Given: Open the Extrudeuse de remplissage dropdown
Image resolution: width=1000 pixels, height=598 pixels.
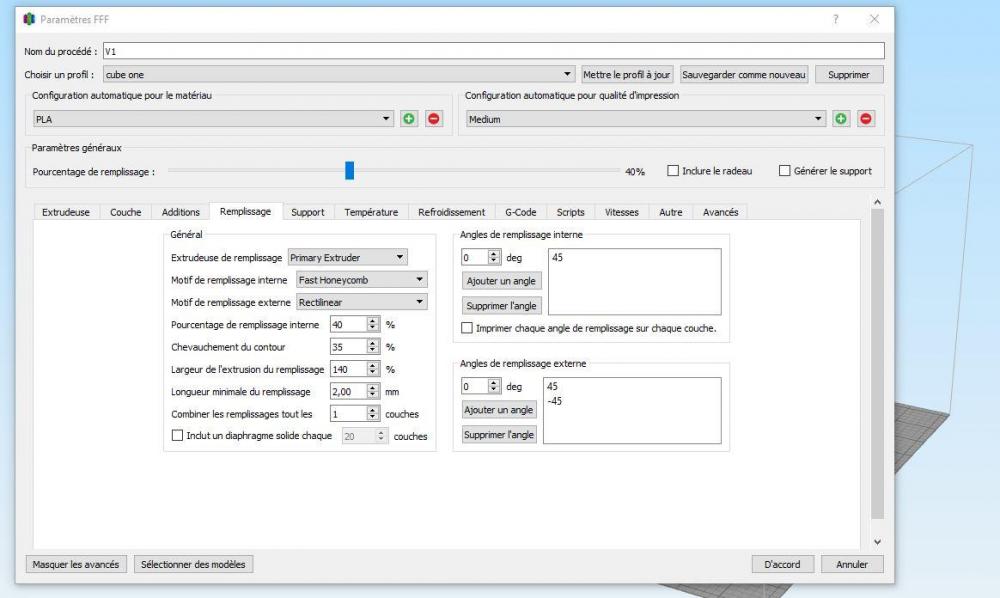Looking at the screenshot, I should 348,258.
